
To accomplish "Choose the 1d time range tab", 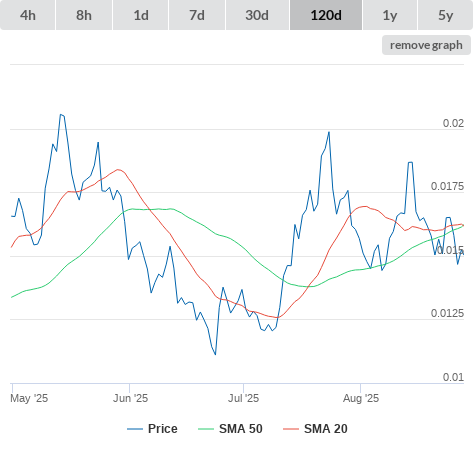I will point(141,15).
